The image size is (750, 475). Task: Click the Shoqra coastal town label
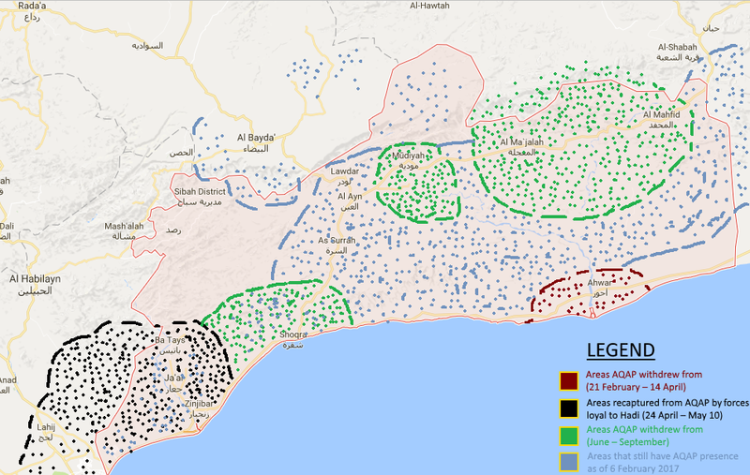tap(293, 335)
